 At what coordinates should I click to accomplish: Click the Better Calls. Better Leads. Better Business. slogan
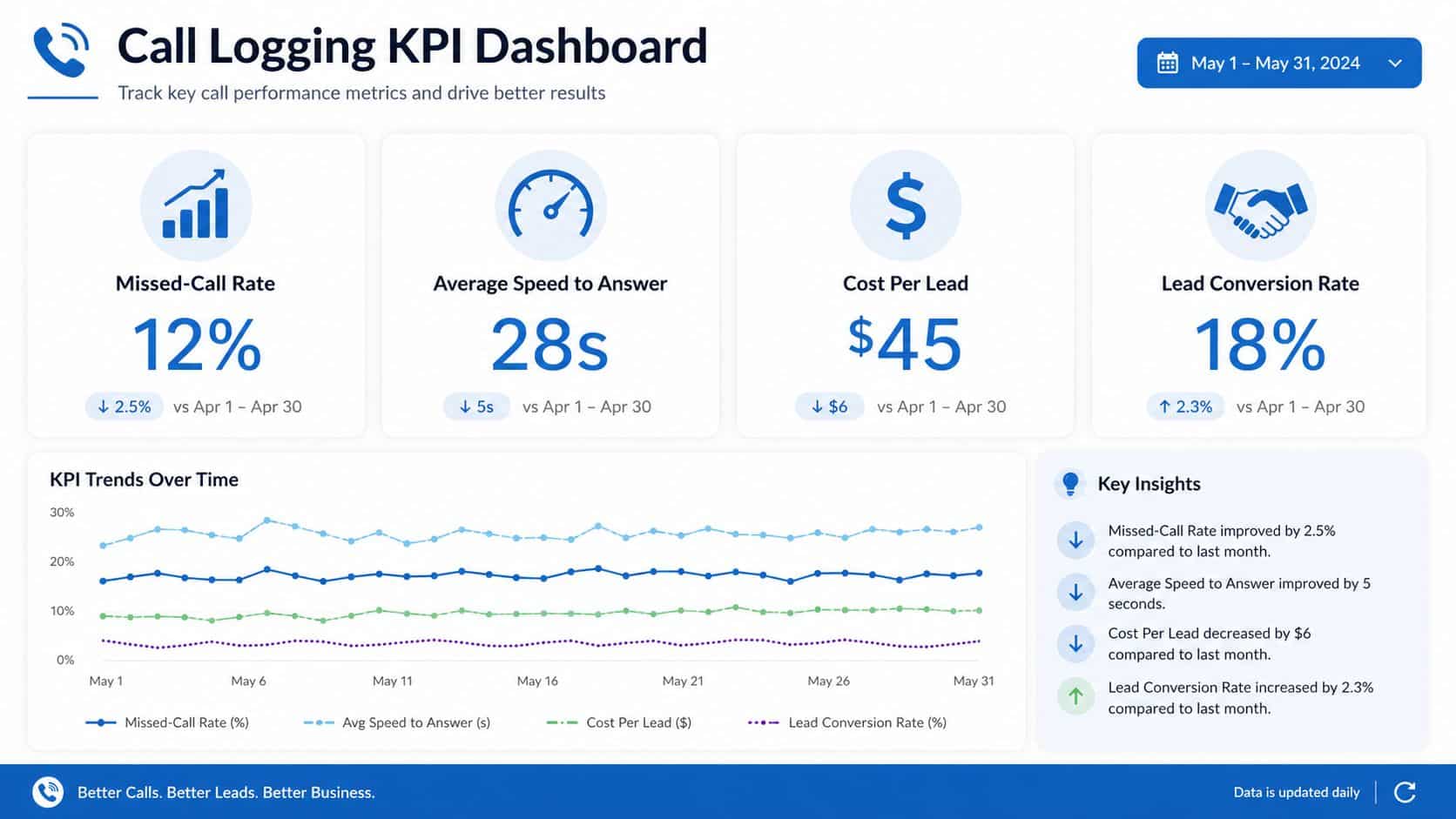pyautogui.click(x=226, y=792)
